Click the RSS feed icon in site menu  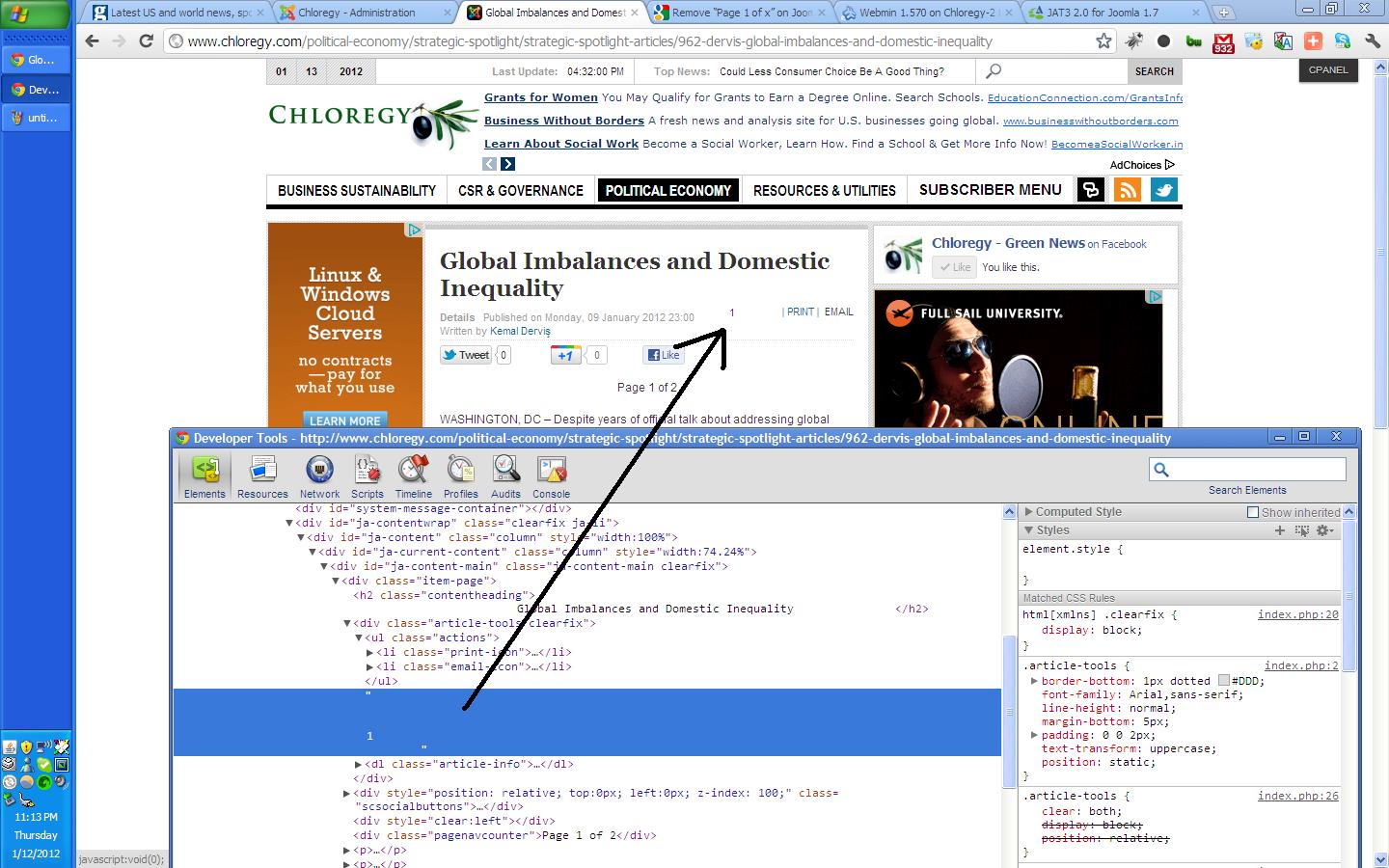coord(1127,190)
